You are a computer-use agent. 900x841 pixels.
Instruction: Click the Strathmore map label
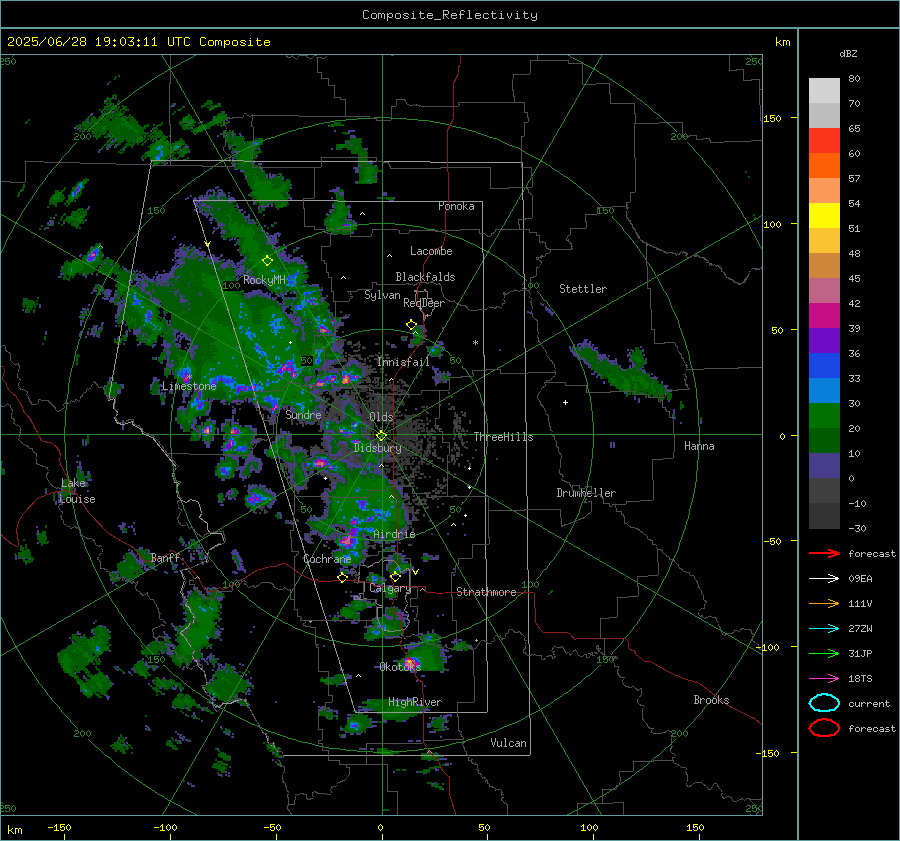tap(486, 592)
